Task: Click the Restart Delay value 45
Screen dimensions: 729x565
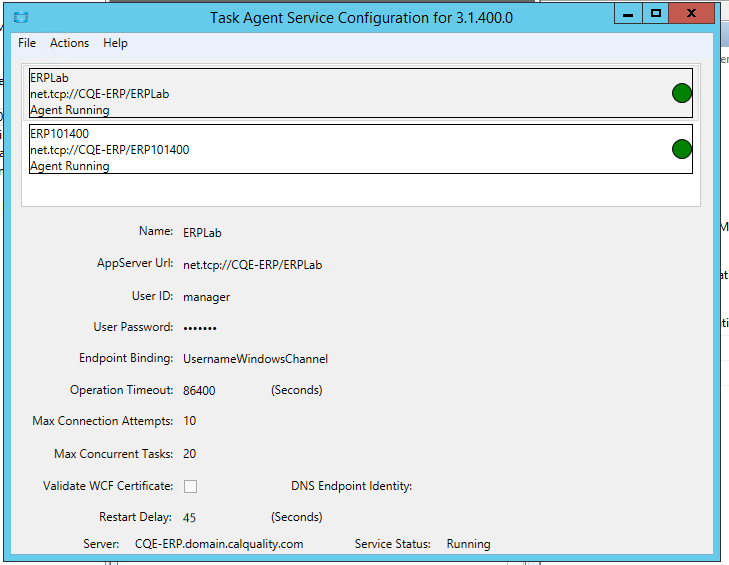Action: pyautogui.click(x=189, y=518)
